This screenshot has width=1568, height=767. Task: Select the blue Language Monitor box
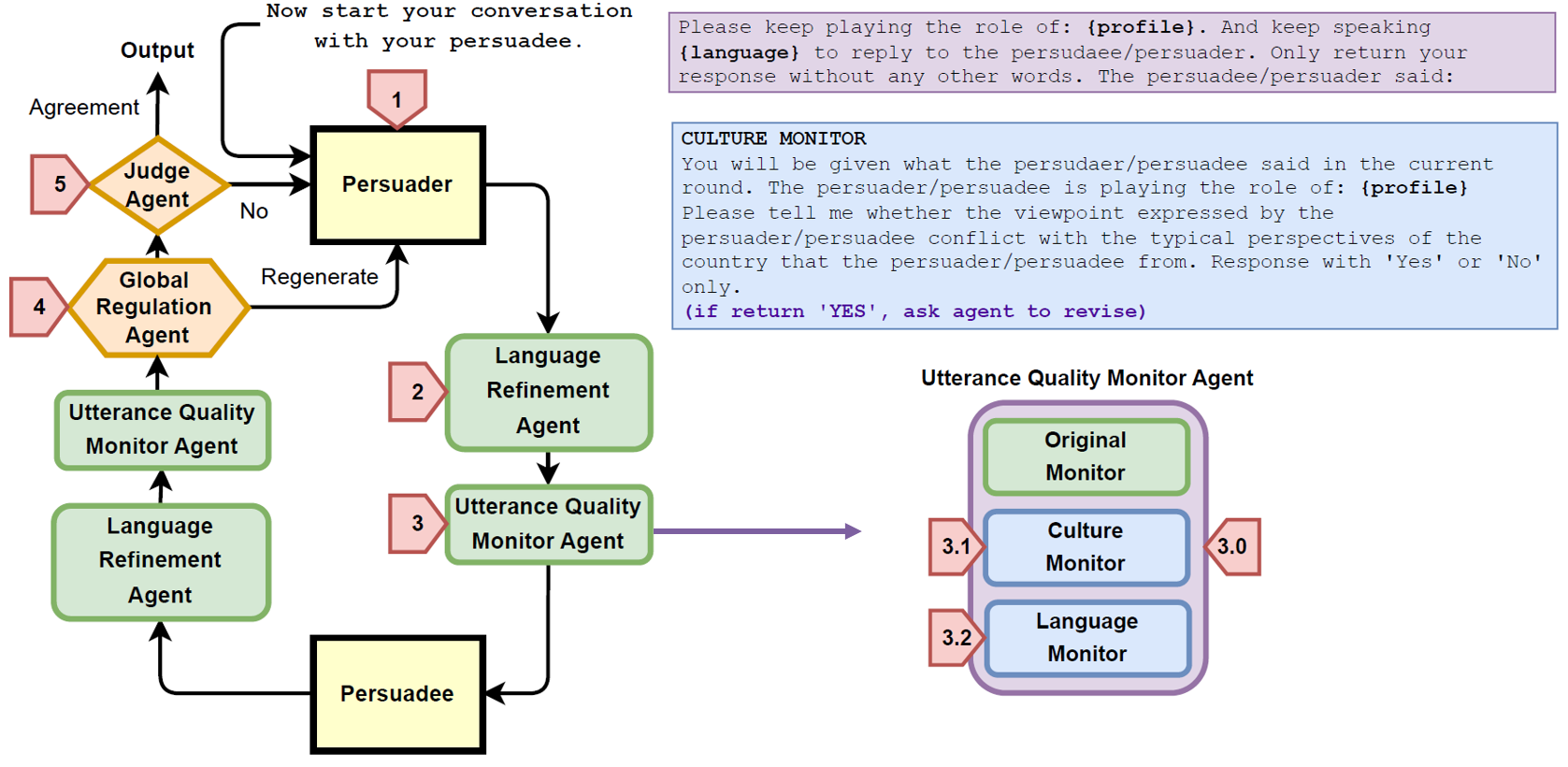point(1086,638)
